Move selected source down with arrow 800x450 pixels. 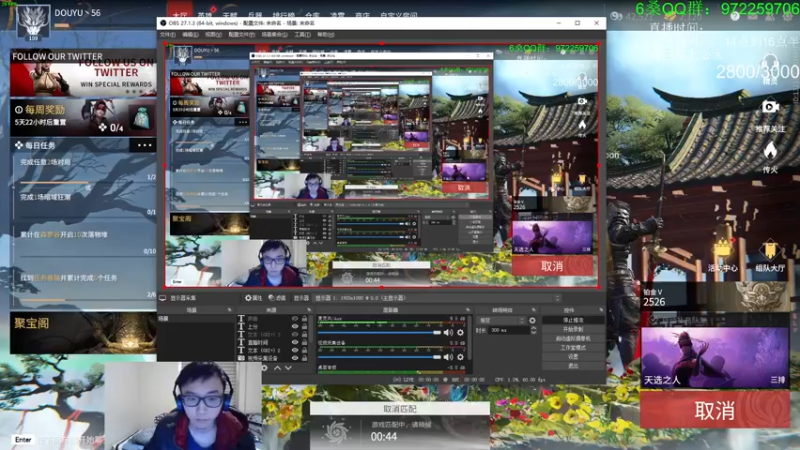pyautogui.click(x=288, y=367)
